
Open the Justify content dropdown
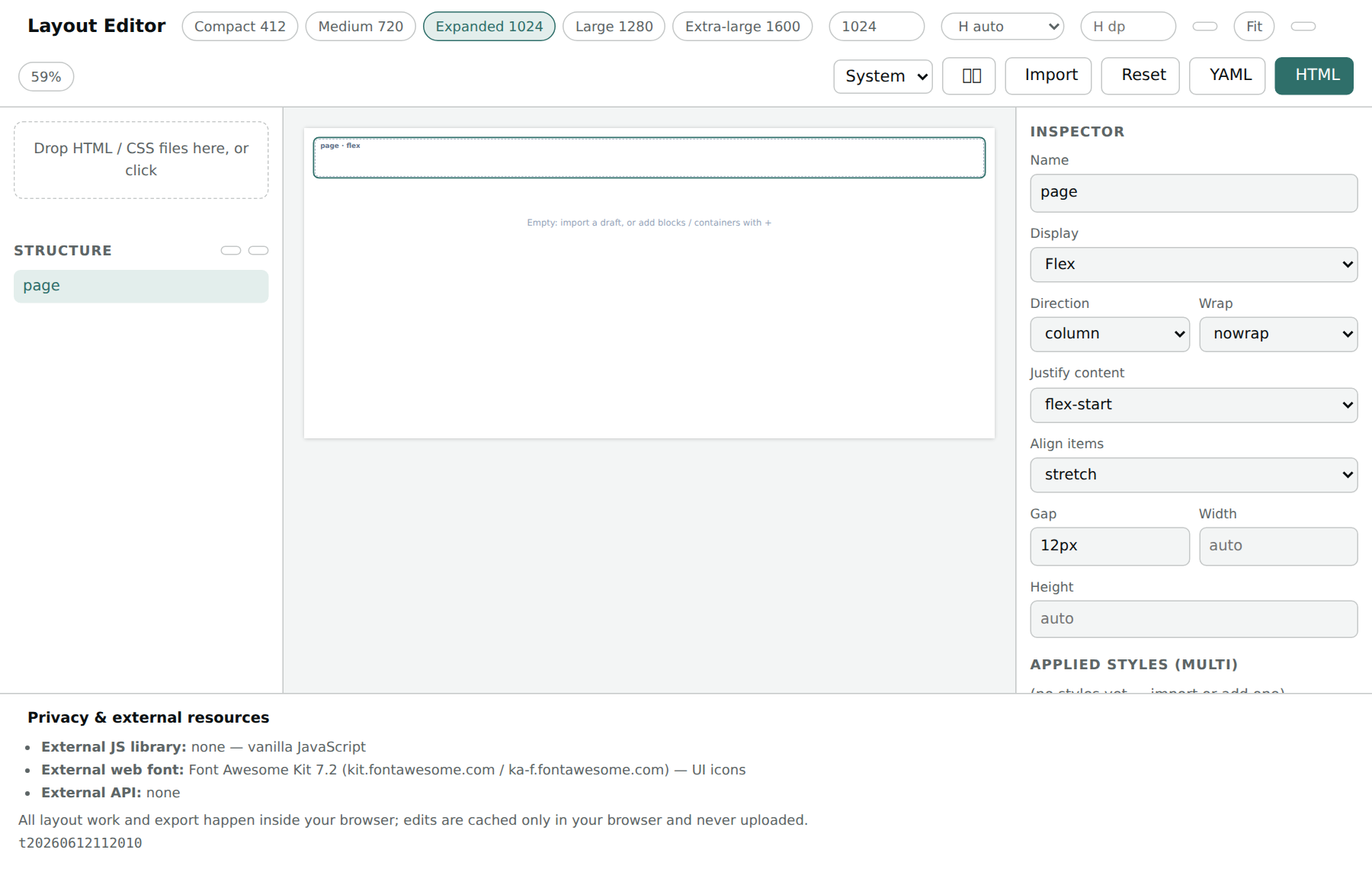click(x=1194, y=405)
